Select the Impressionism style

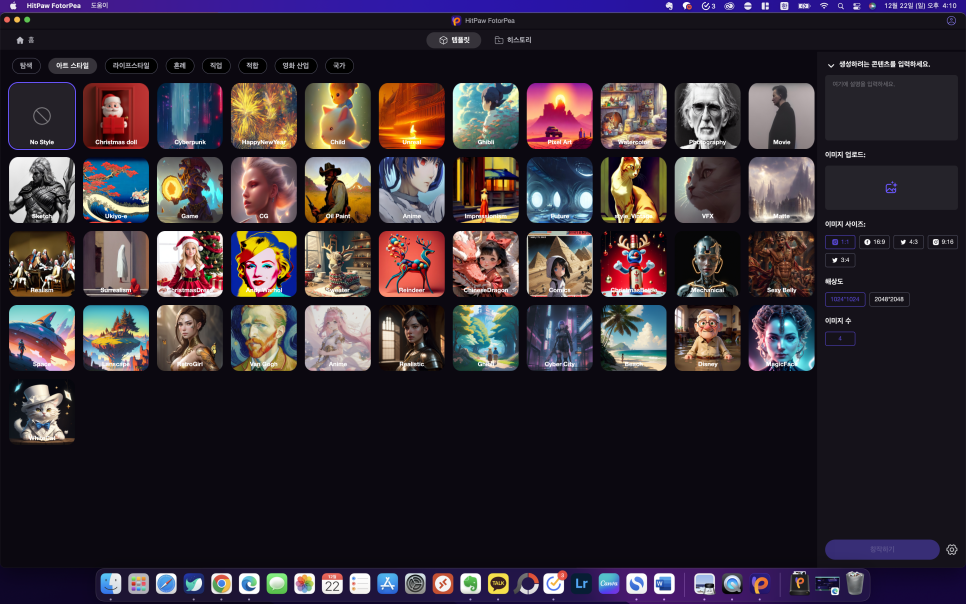(485, 190)
